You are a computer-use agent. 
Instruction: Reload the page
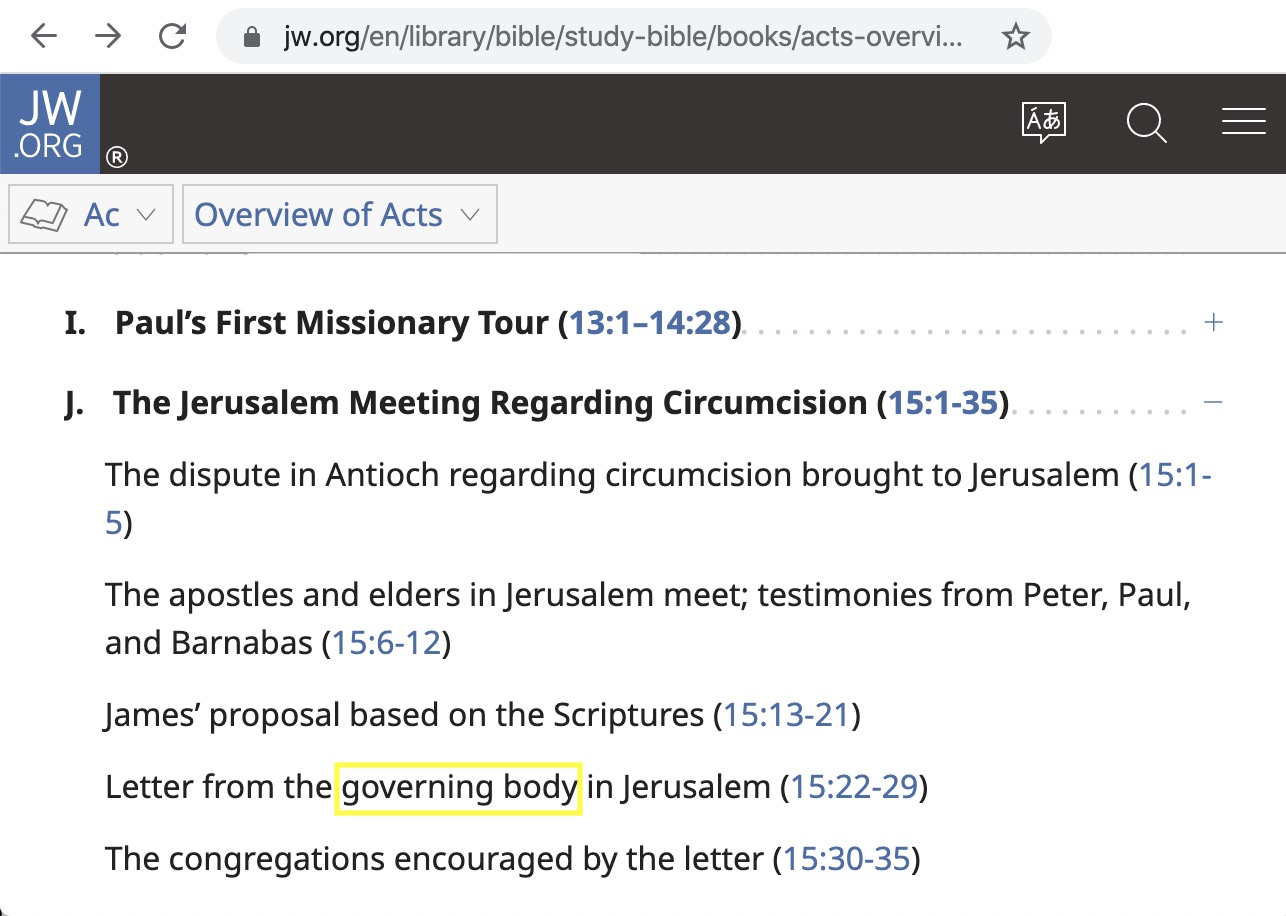(x=172, y=37)
